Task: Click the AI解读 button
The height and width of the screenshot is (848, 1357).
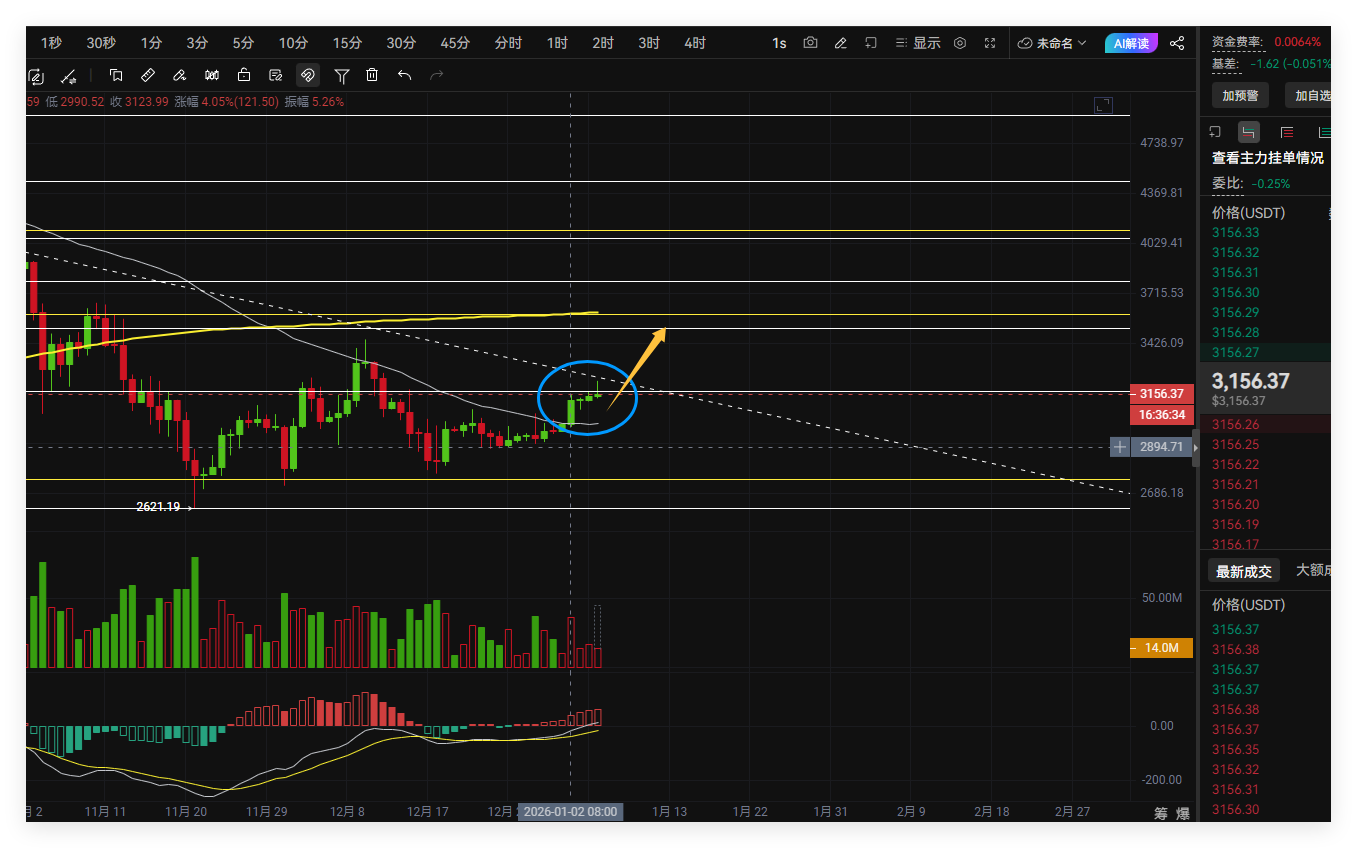Action: [x=1131, y=43]
